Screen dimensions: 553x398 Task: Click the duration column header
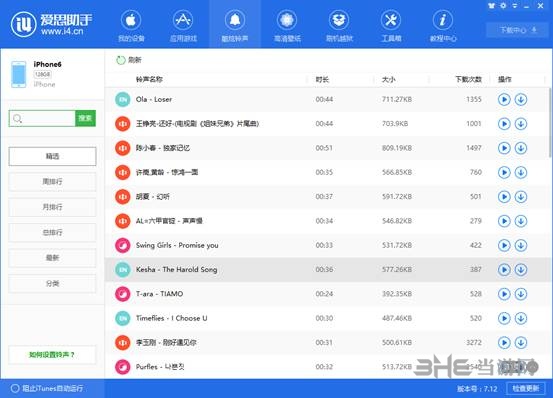tap(322, 79)
